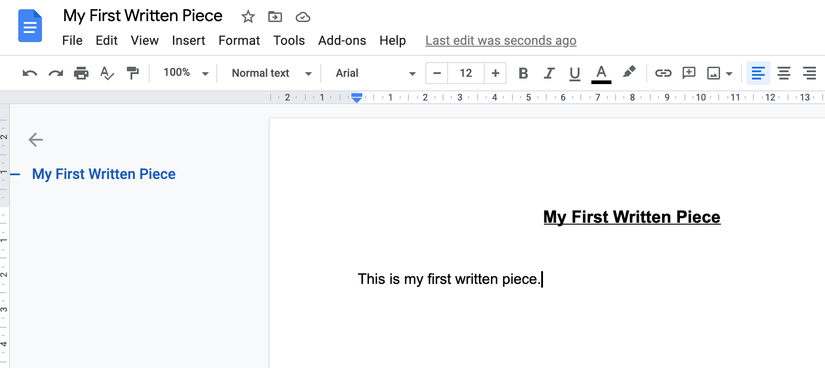Increase font size with plus button
Image resolution: width=825 pixels, height=368 pixels.
(x=495, y=73)
